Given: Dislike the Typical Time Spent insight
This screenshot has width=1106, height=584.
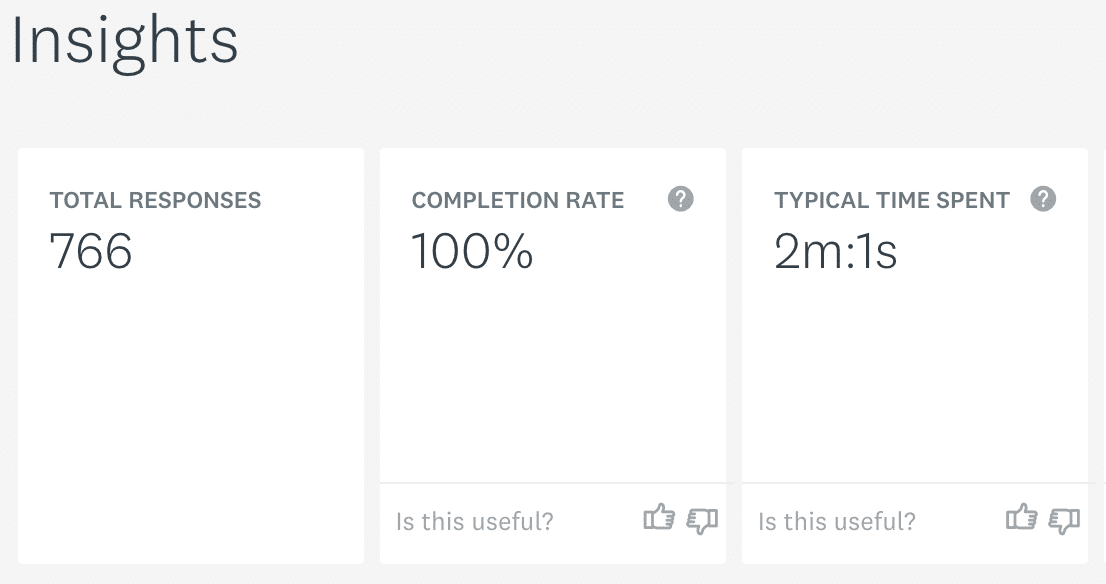Looking at the screenshot, I should point(1064,520).
